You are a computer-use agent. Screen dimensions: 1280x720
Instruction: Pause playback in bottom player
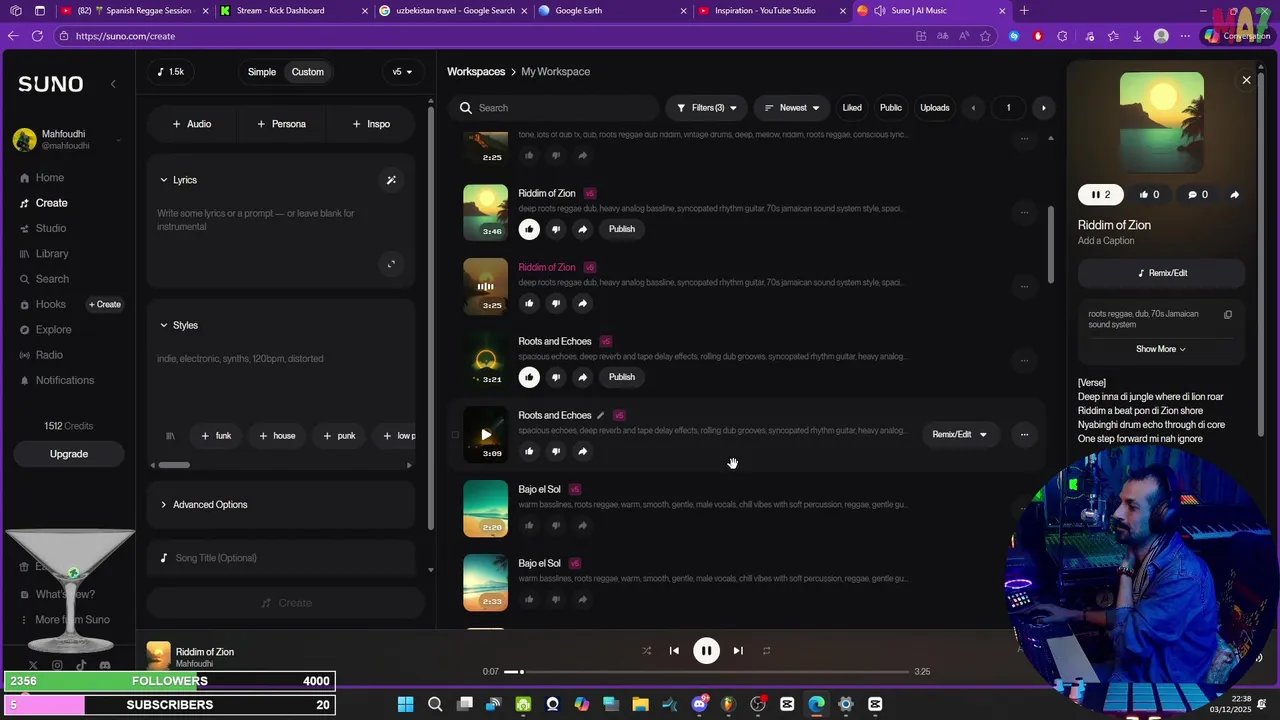pos(706,651)
